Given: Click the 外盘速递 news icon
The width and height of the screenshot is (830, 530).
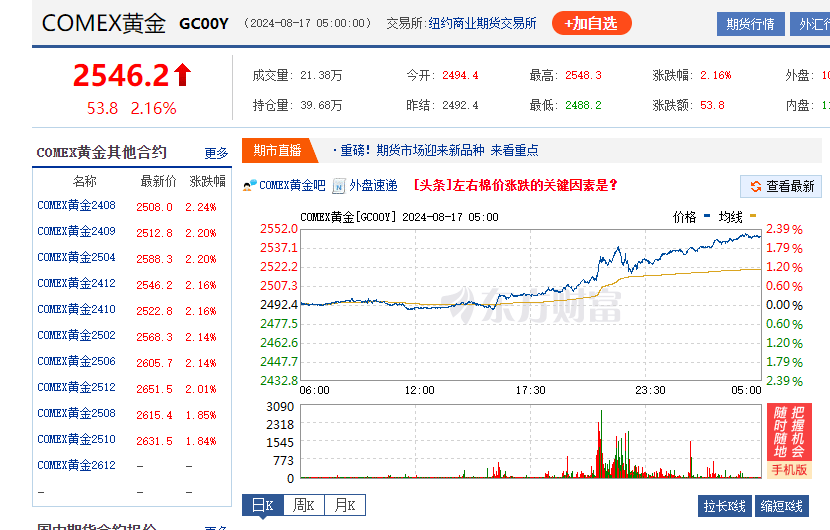Looking at the screenshot, I should [x=339, y=186].
